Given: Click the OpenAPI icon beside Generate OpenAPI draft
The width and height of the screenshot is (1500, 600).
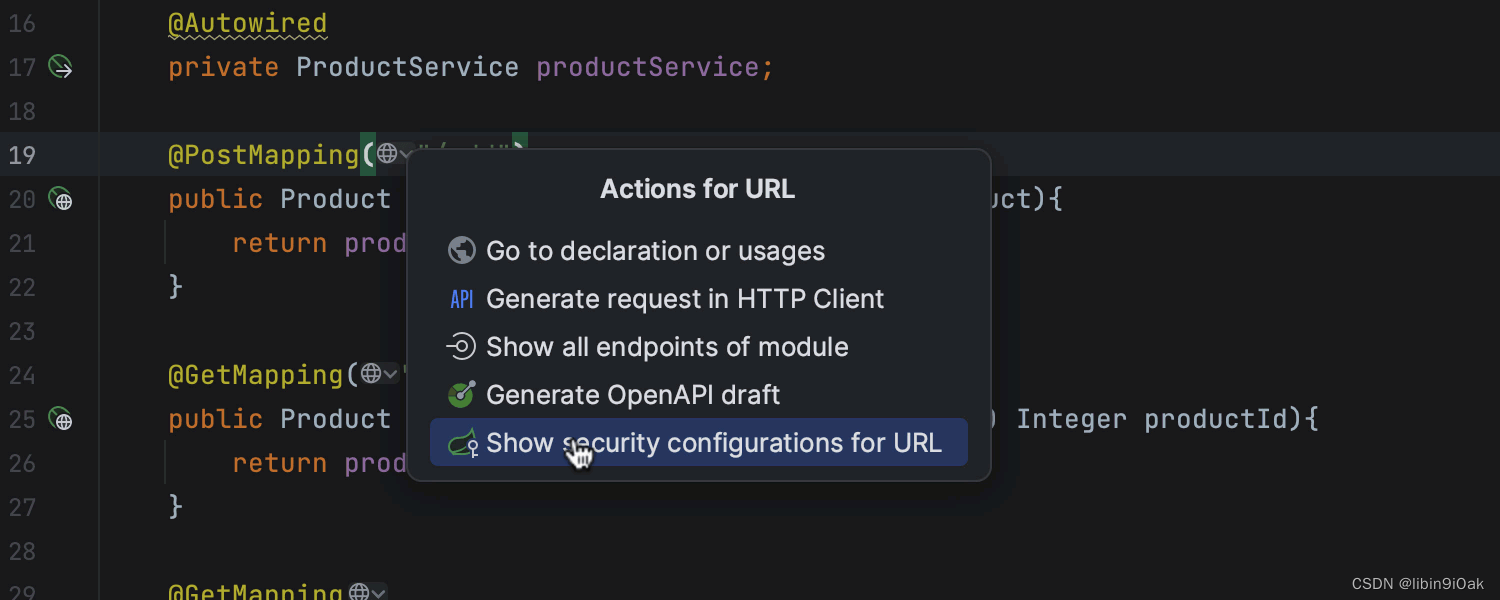Looking at the screenshot, I should (x=461, y=395).
